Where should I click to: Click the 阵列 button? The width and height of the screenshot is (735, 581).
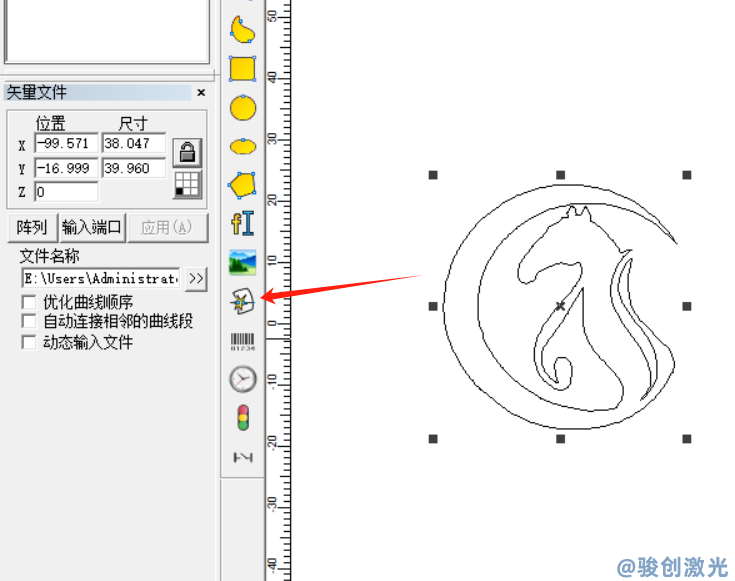pyautogui.click(x=32, y=228)
